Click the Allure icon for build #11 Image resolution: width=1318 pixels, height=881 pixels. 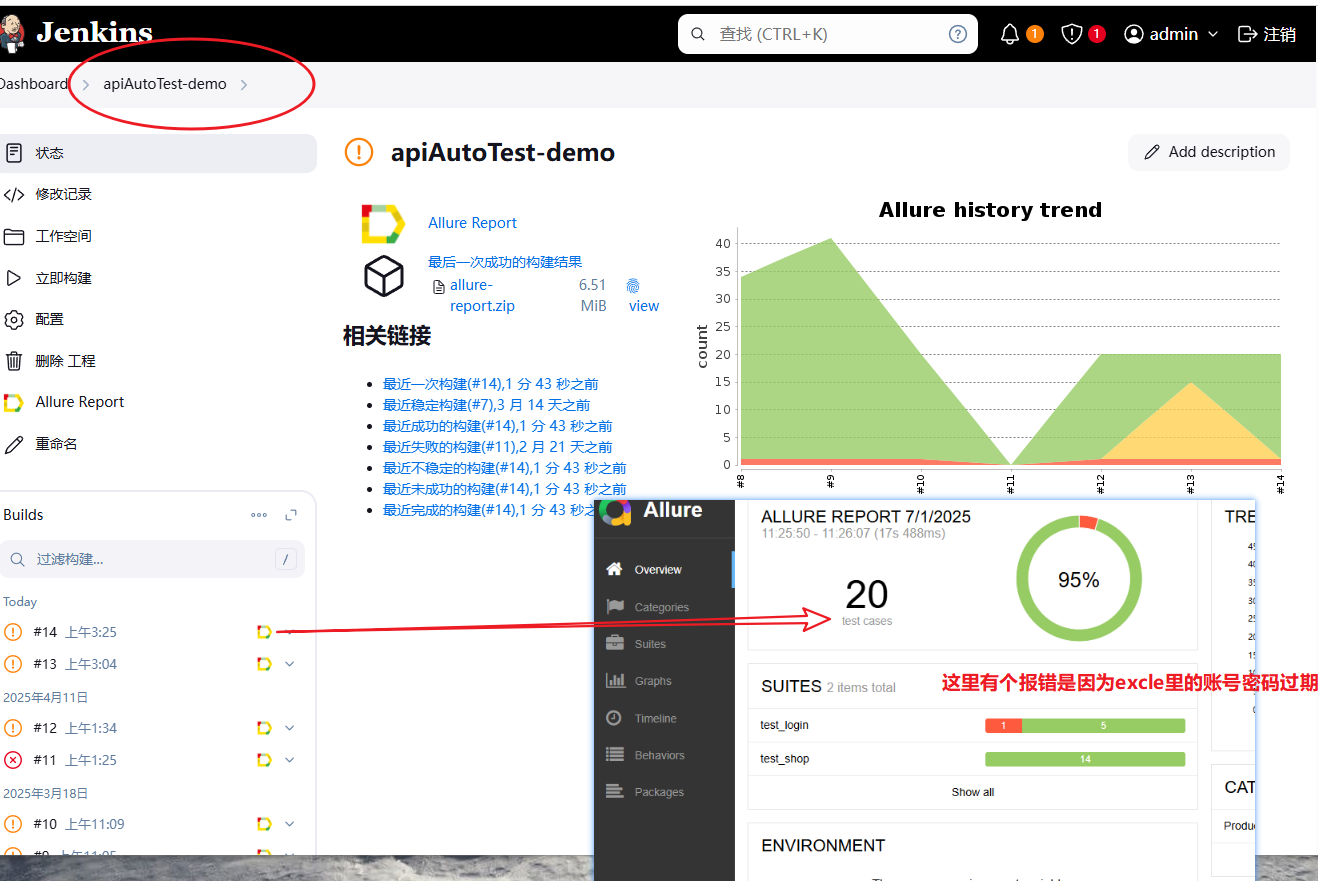point(264,760)
